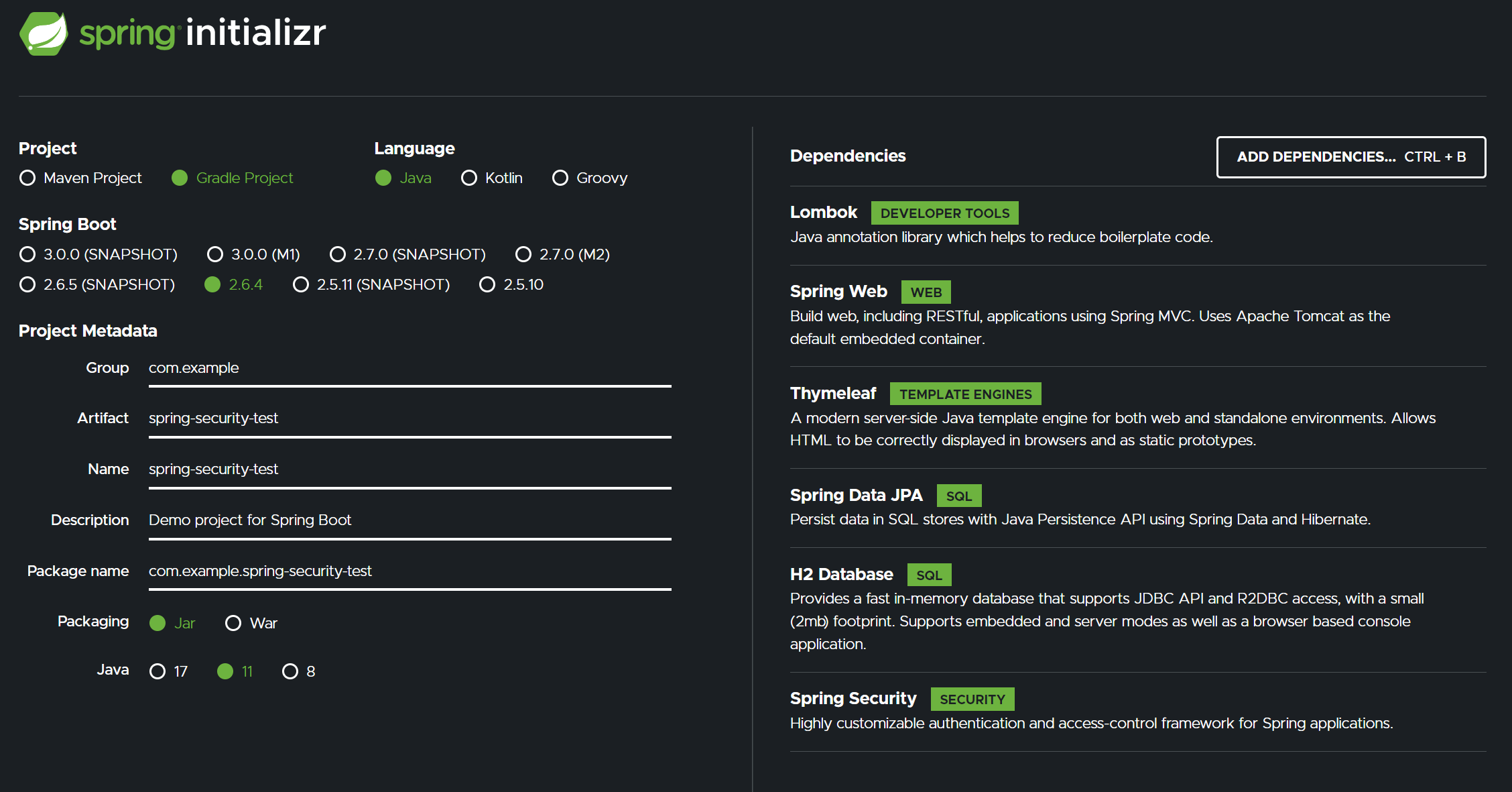
Task: Click the Group input field
Action: [x=409, y=368]
